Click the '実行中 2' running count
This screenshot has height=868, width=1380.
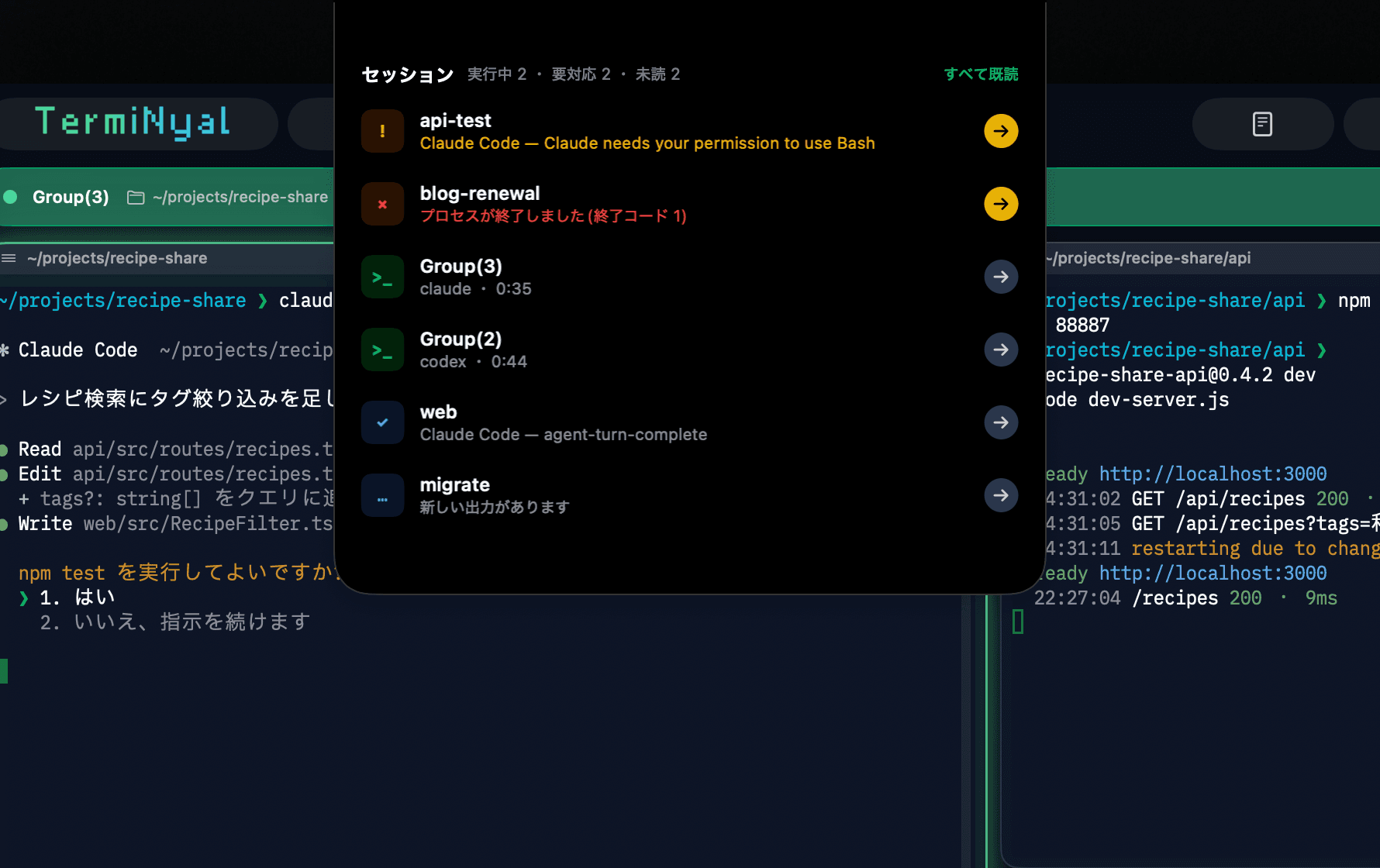coord(497,74)
